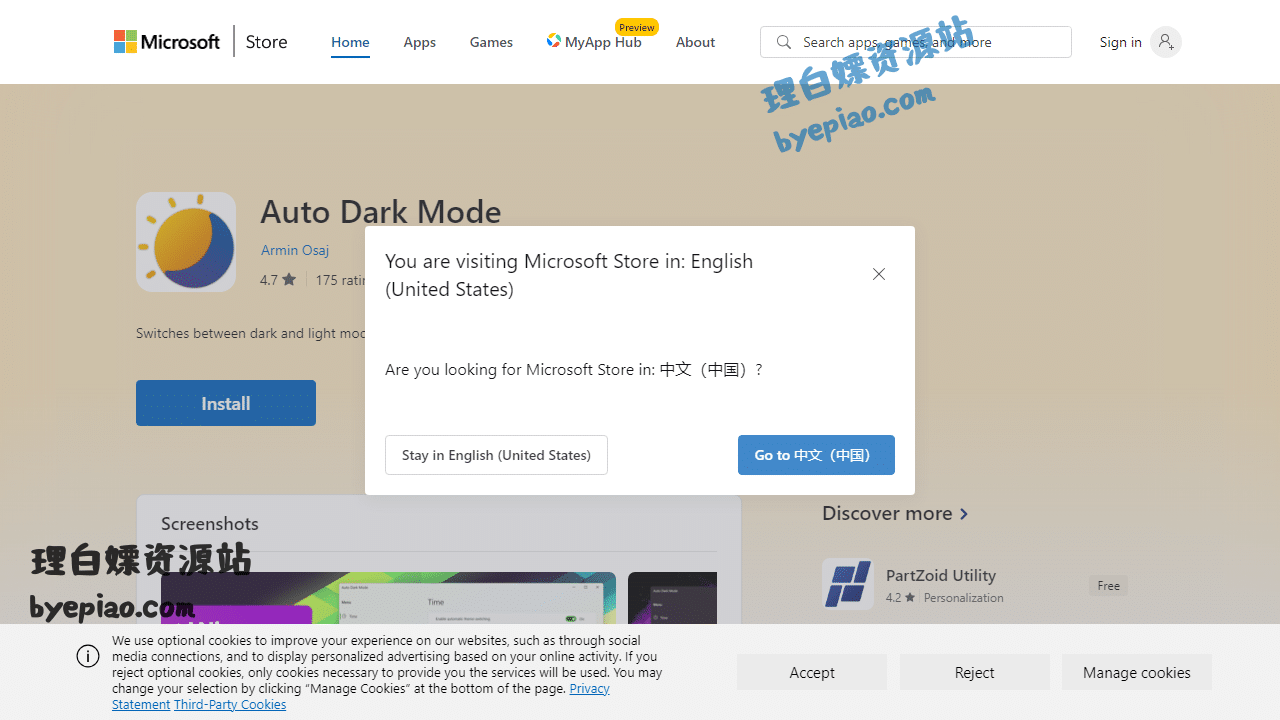
Task: Install Auto Dark Mode
Action: point(226,403)
